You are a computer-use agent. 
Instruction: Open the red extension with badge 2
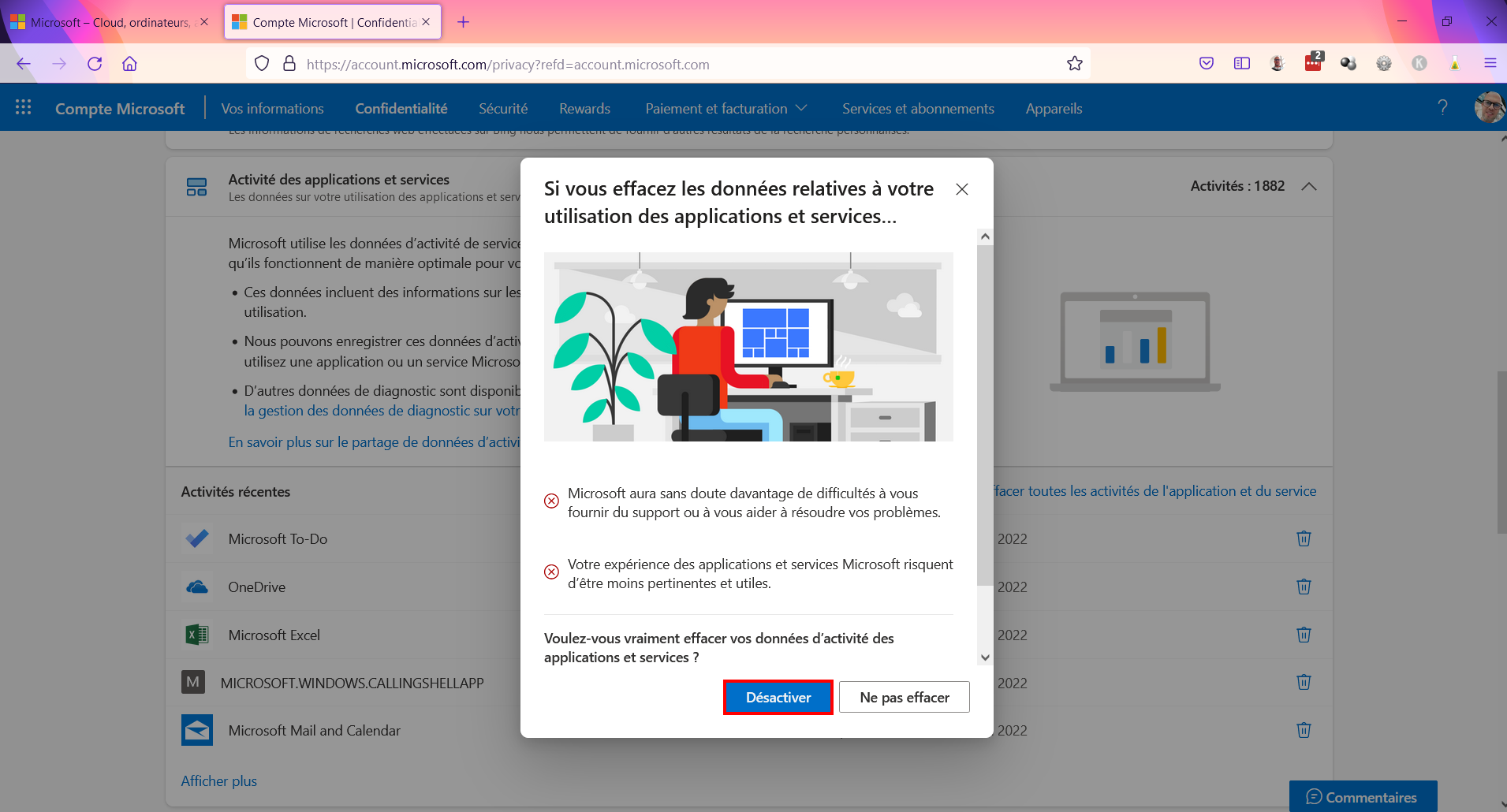pyautogui.click(x=1313, y=62)
